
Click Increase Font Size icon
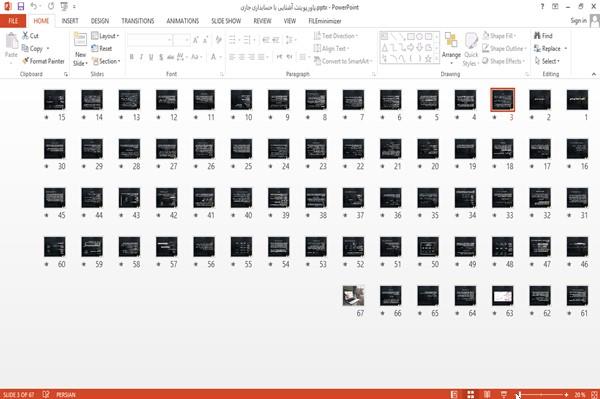(196, 40)
